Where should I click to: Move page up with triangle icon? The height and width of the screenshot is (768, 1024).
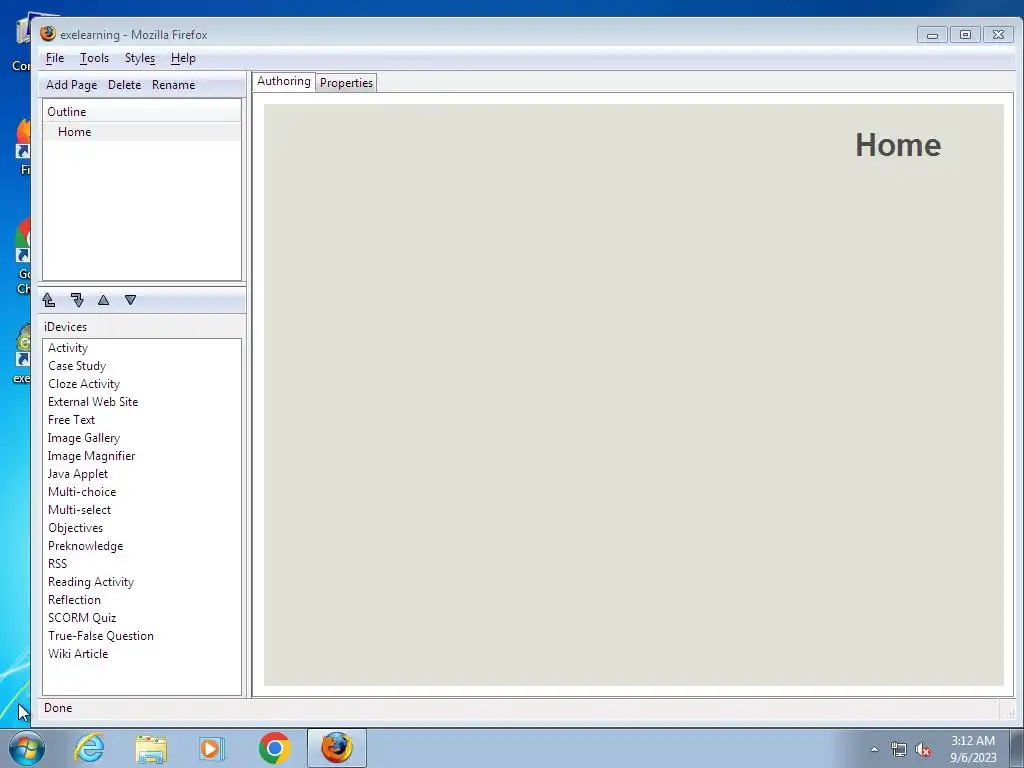[x=103, y=300]
